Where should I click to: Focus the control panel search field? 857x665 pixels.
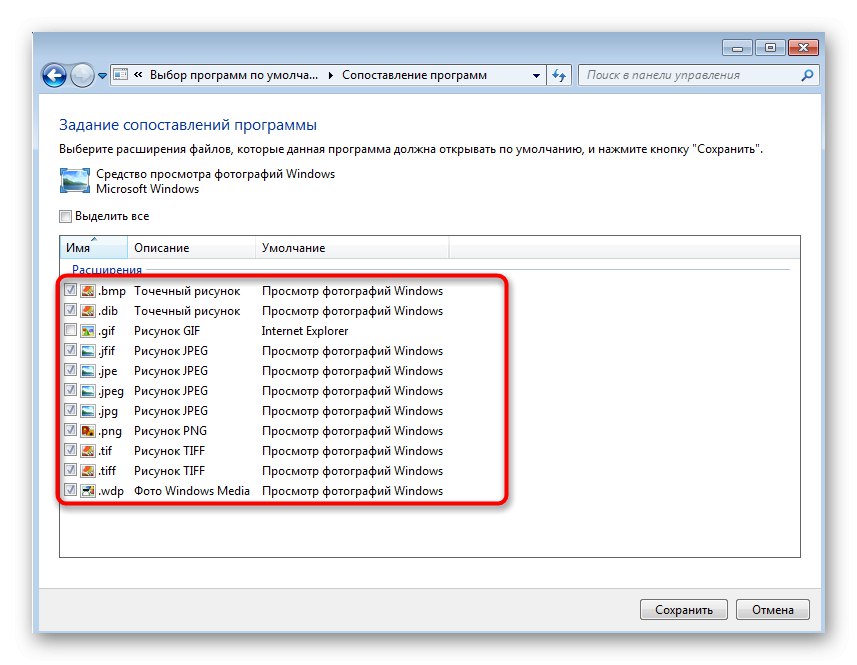pyautogui.click(x=698, y=75)
